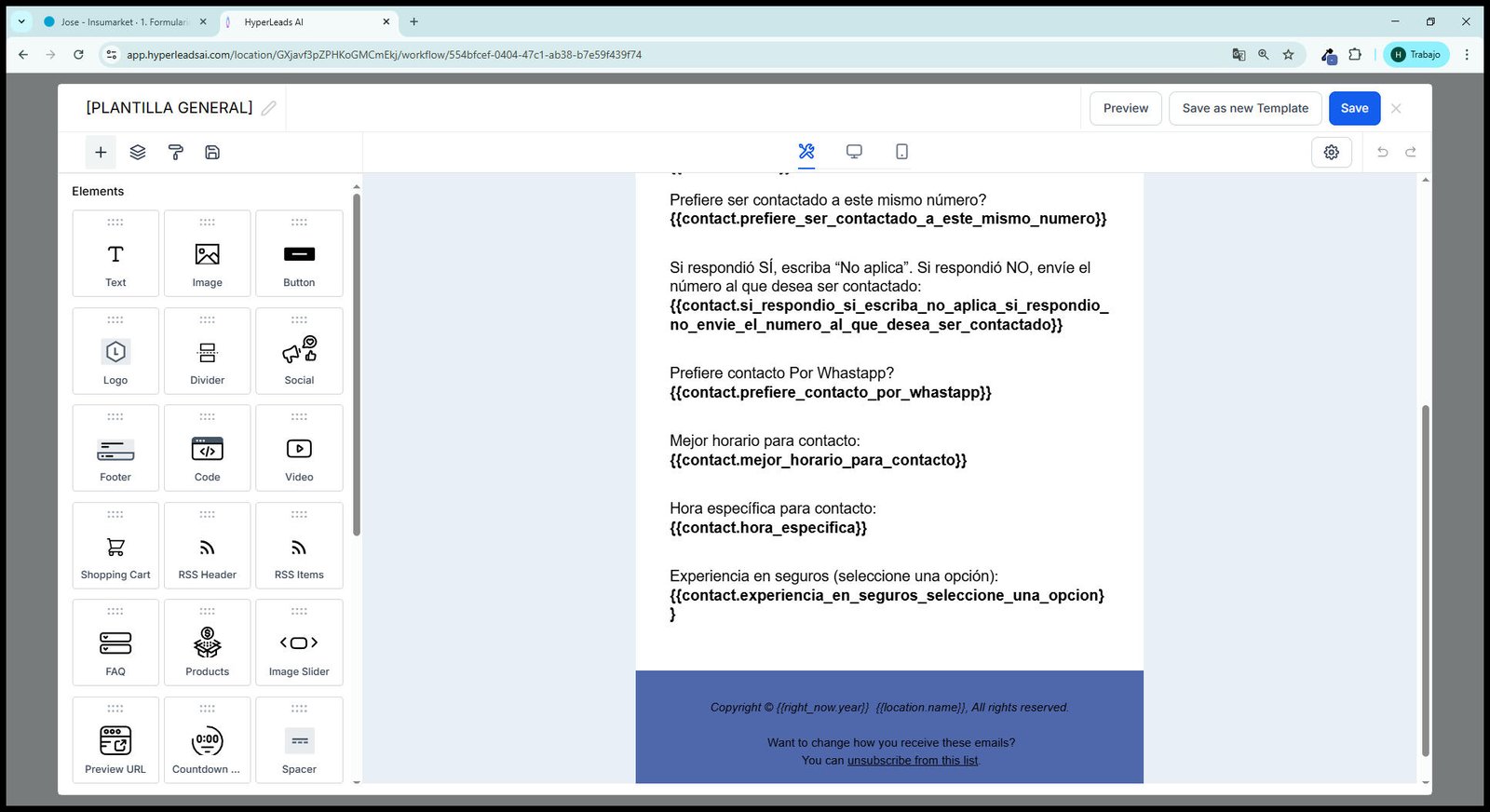Click Save as new Template
1490x812 pixels.
point(1245,108)
